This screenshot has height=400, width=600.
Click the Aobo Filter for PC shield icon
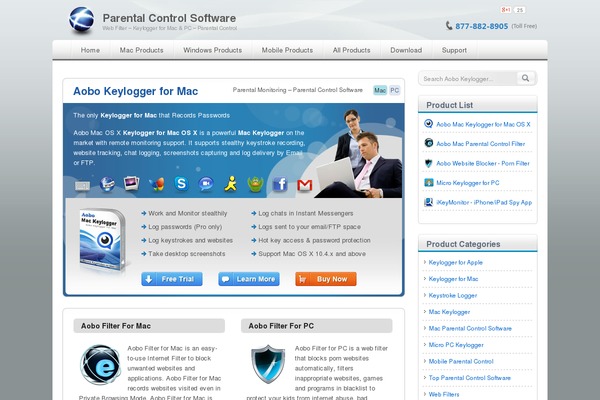[x=268, y=364]
